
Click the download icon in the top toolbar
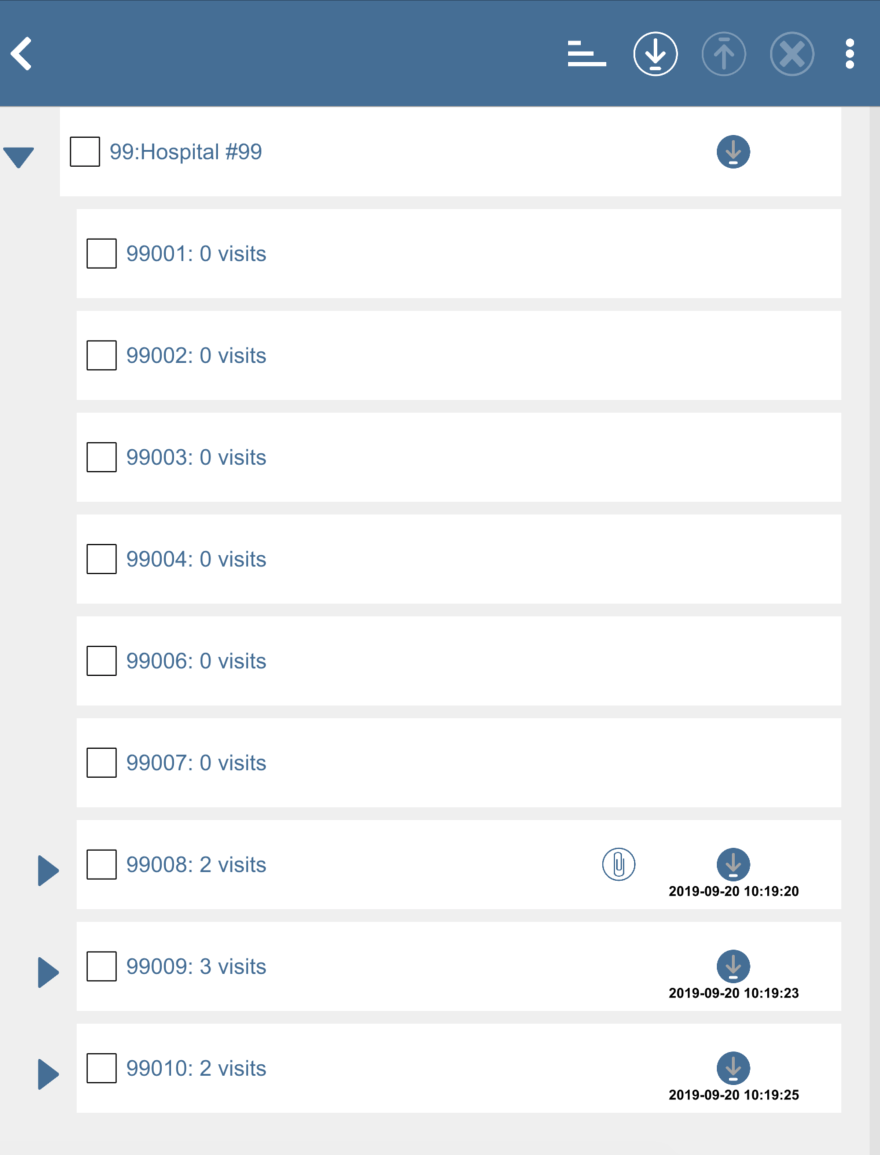pos(656,54)
